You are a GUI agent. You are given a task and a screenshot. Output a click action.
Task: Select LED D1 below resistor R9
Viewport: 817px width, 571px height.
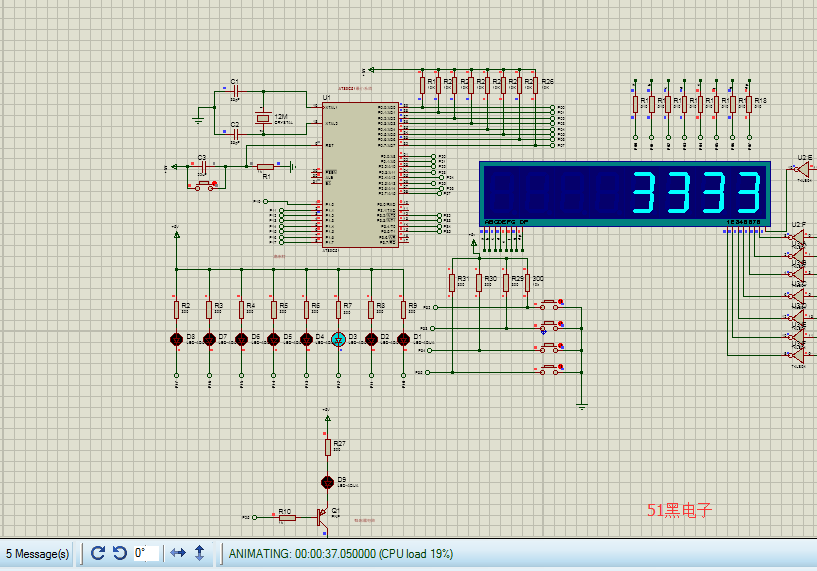tap(403, 340)
